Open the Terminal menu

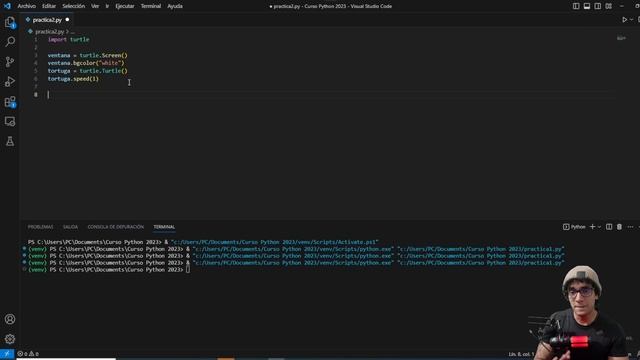pos(151,6)
